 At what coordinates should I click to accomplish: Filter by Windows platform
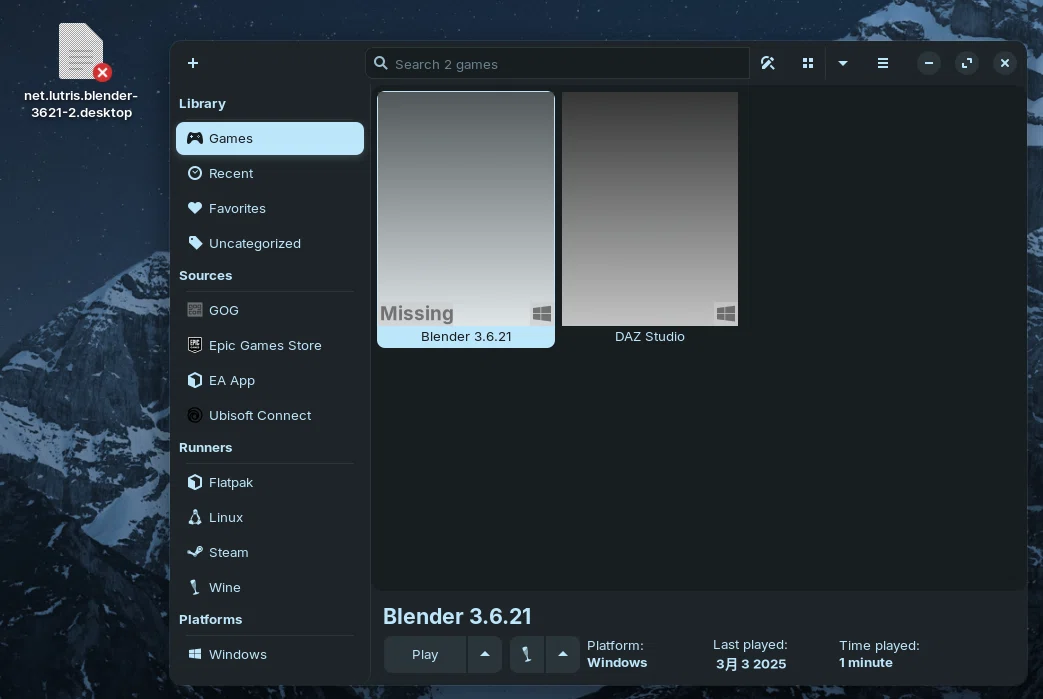pos(269,654)
